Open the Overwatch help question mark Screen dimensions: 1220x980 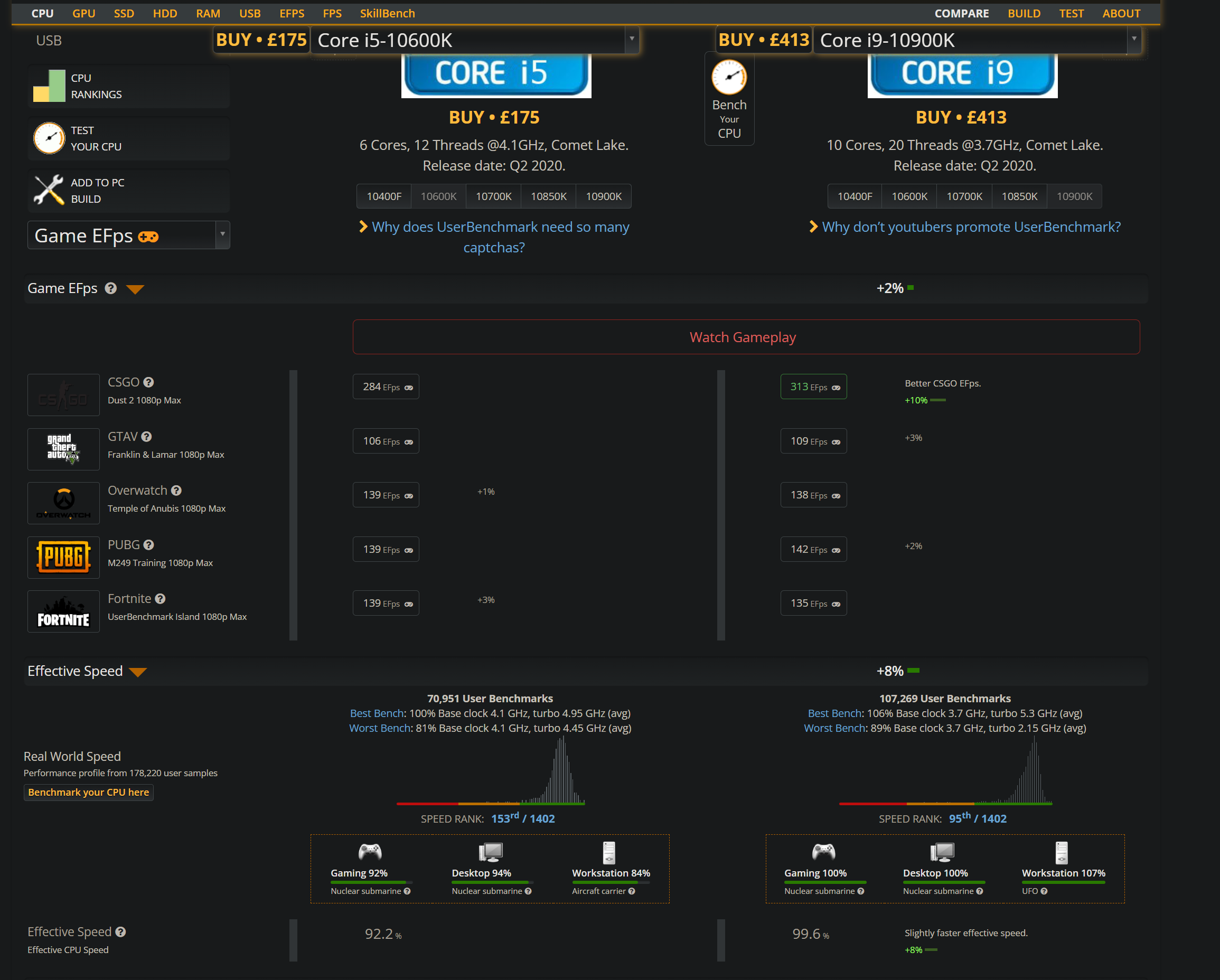[176, 491]
